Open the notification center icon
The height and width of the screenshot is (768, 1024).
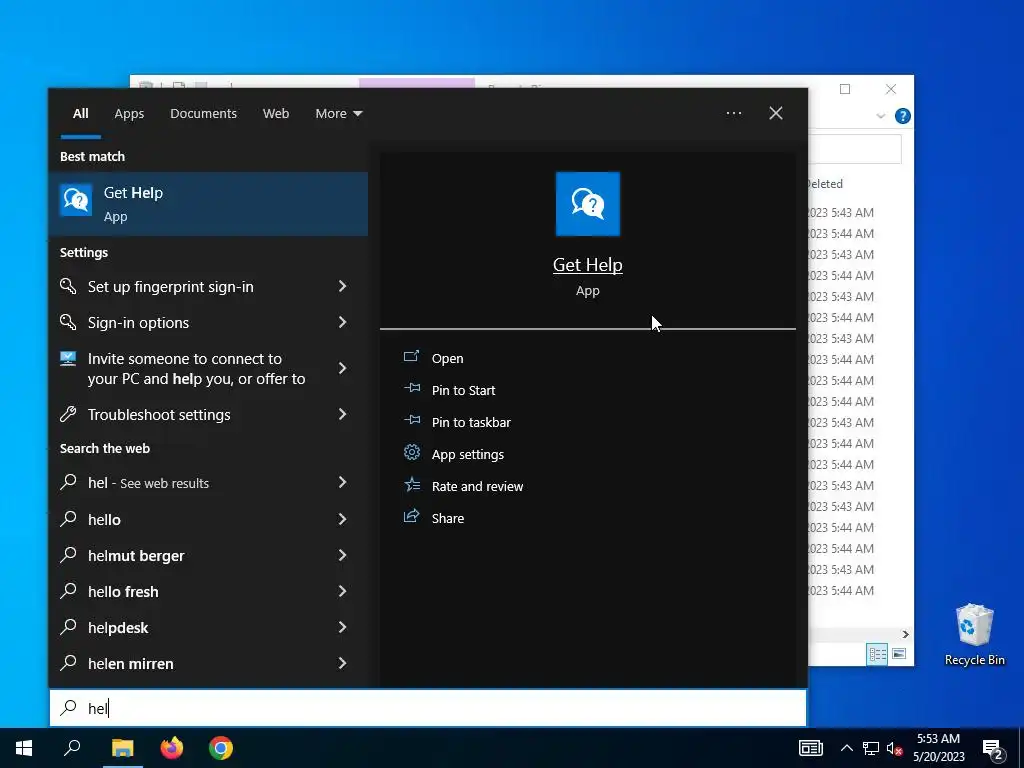coord(993,750)
